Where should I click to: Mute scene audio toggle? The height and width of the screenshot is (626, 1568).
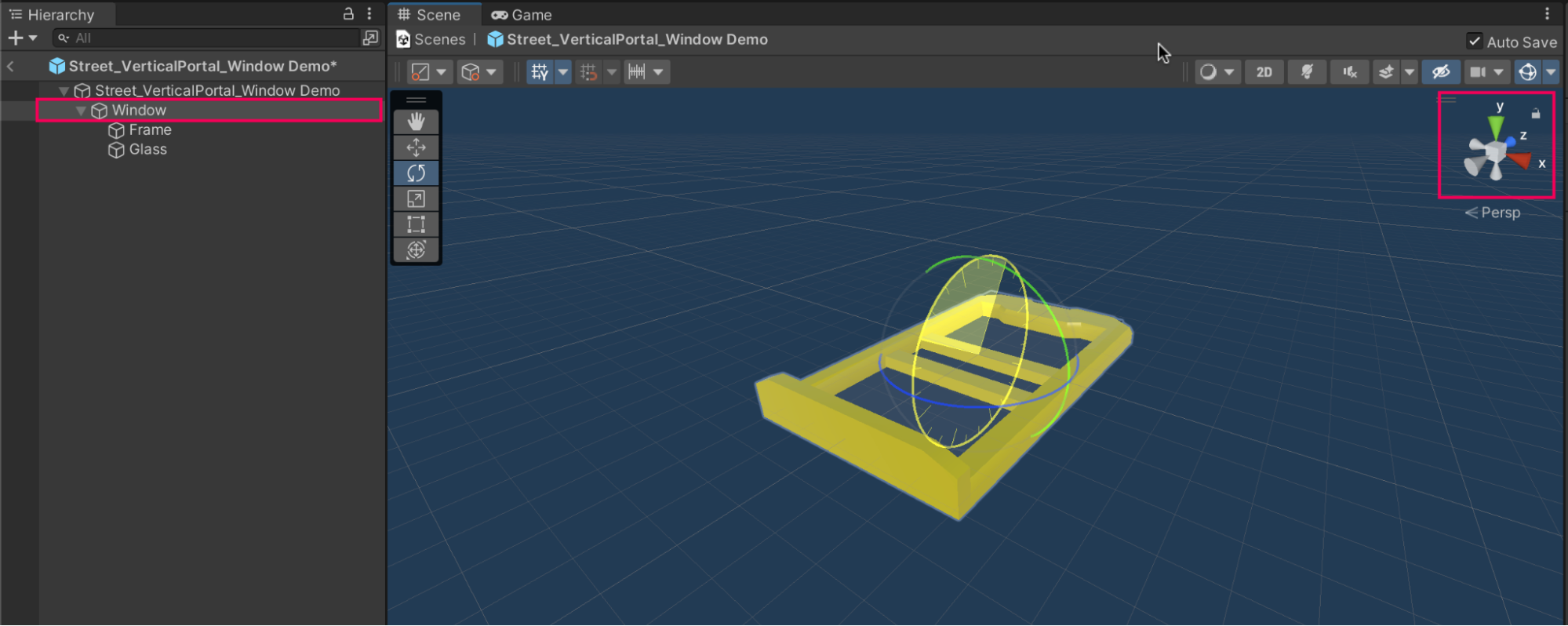pos(1349,72)
